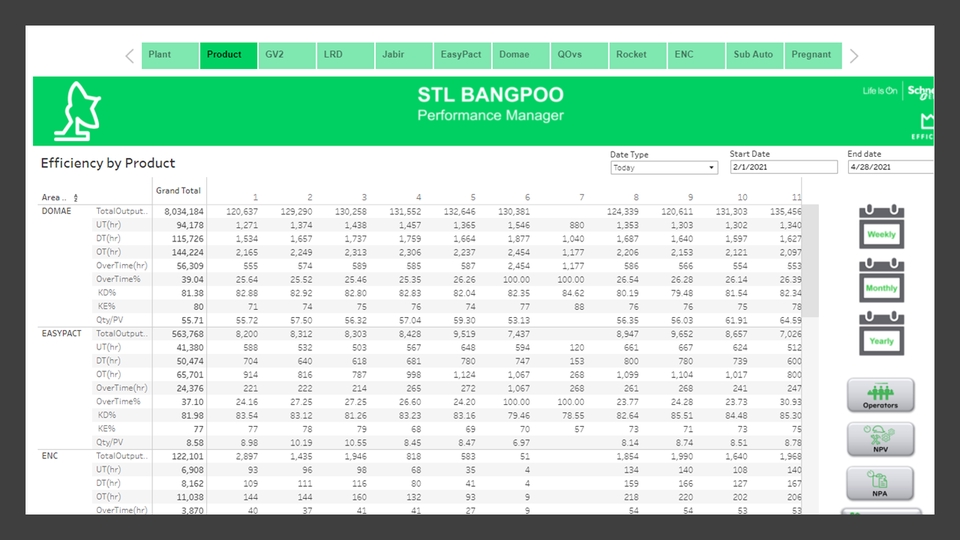The image size is (960, 540).
Task: Click DOMAE grand total 8,034,184
Action: click(x=184, y=212)
